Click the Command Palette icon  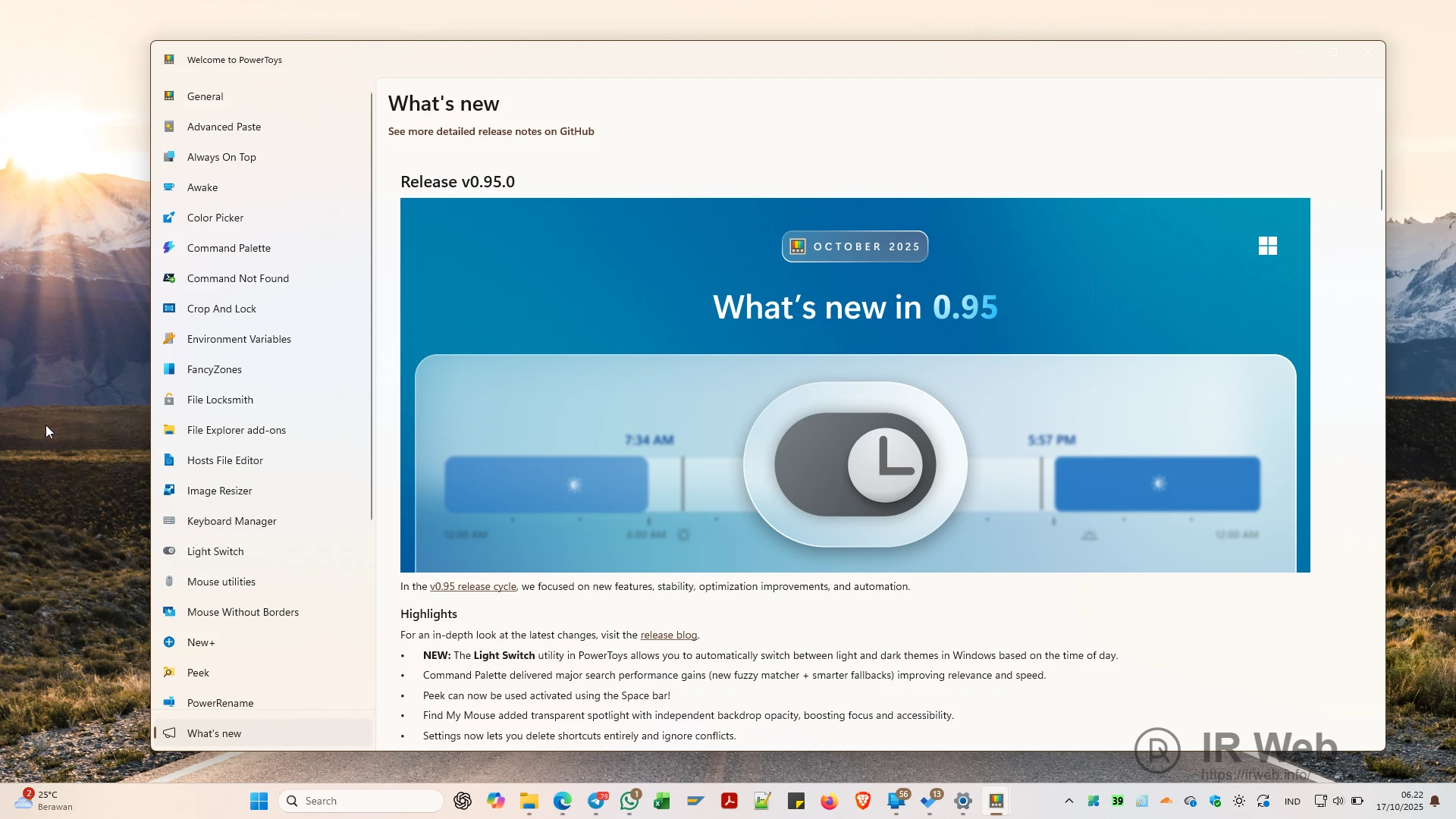(x=169, y=248)
